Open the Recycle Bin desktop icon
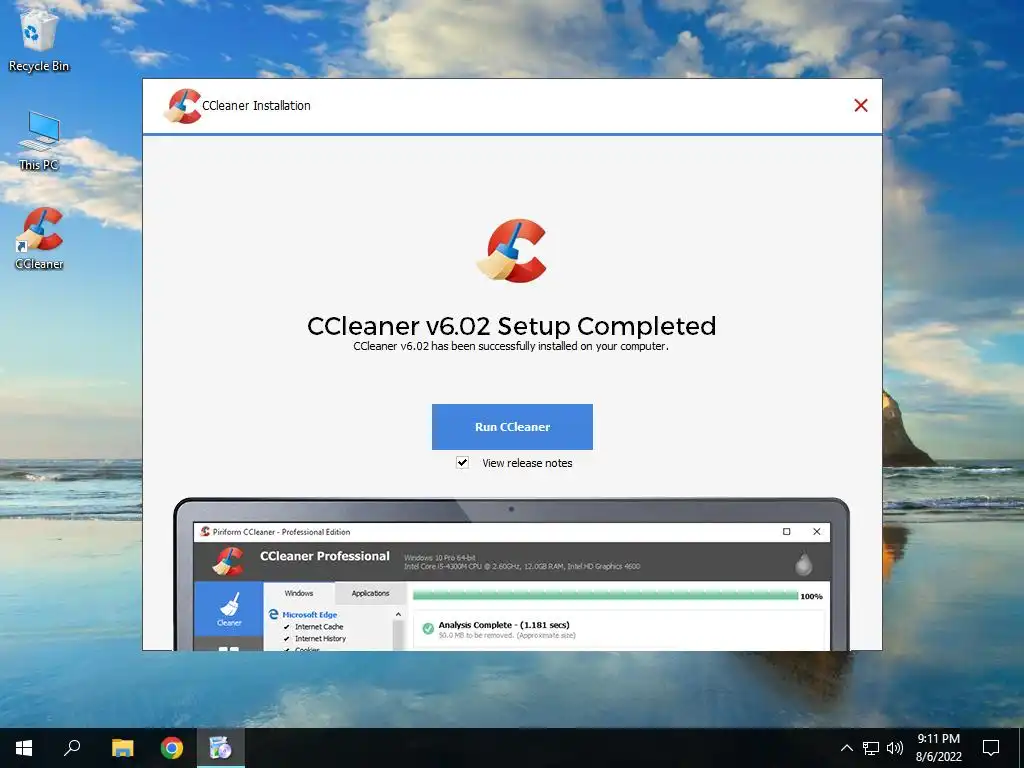This screenshot has height=768, width=1024. (39, 39)
